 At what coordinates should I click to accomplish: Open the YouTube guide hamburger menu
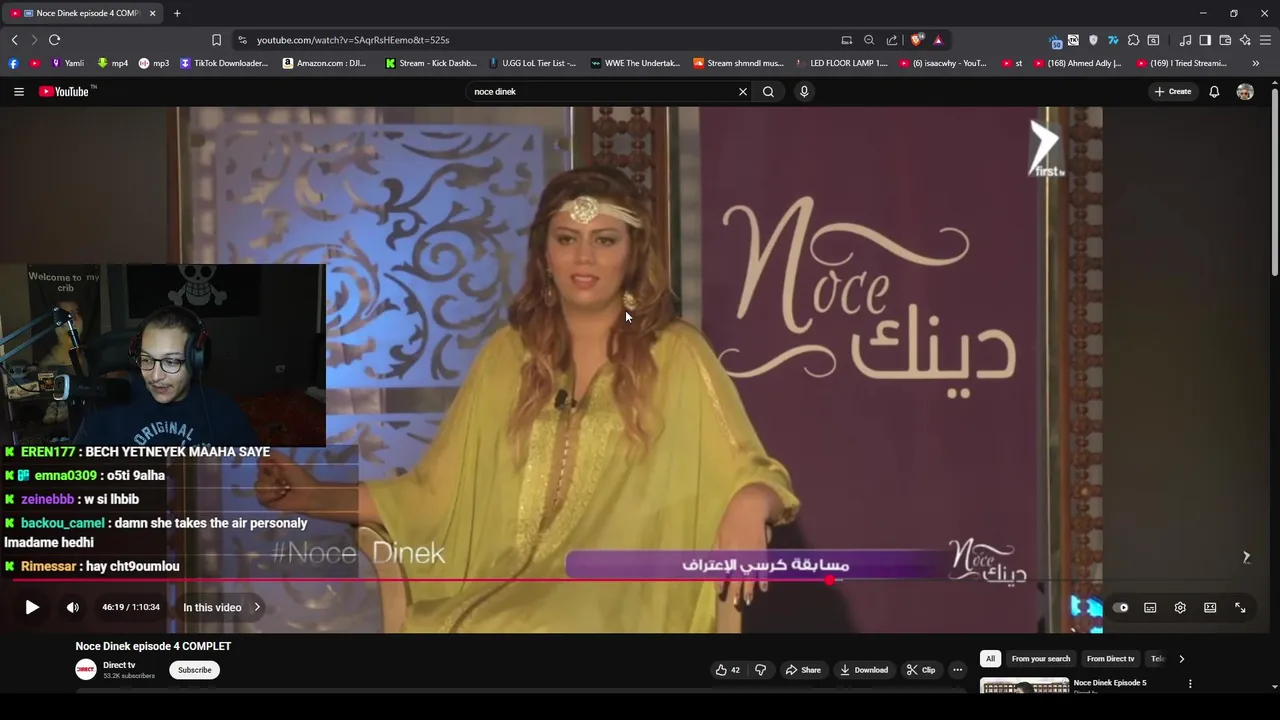19,91
